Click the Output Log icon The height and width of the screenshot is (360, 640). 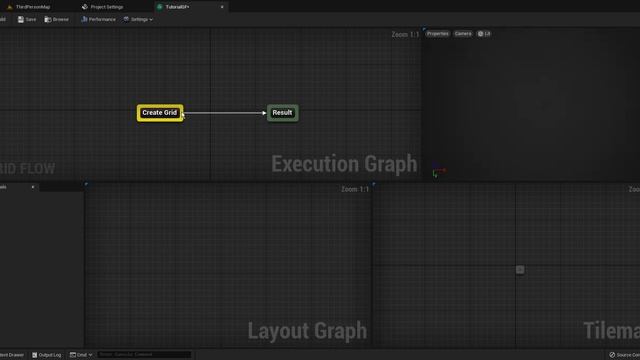(x=35, y=355)
